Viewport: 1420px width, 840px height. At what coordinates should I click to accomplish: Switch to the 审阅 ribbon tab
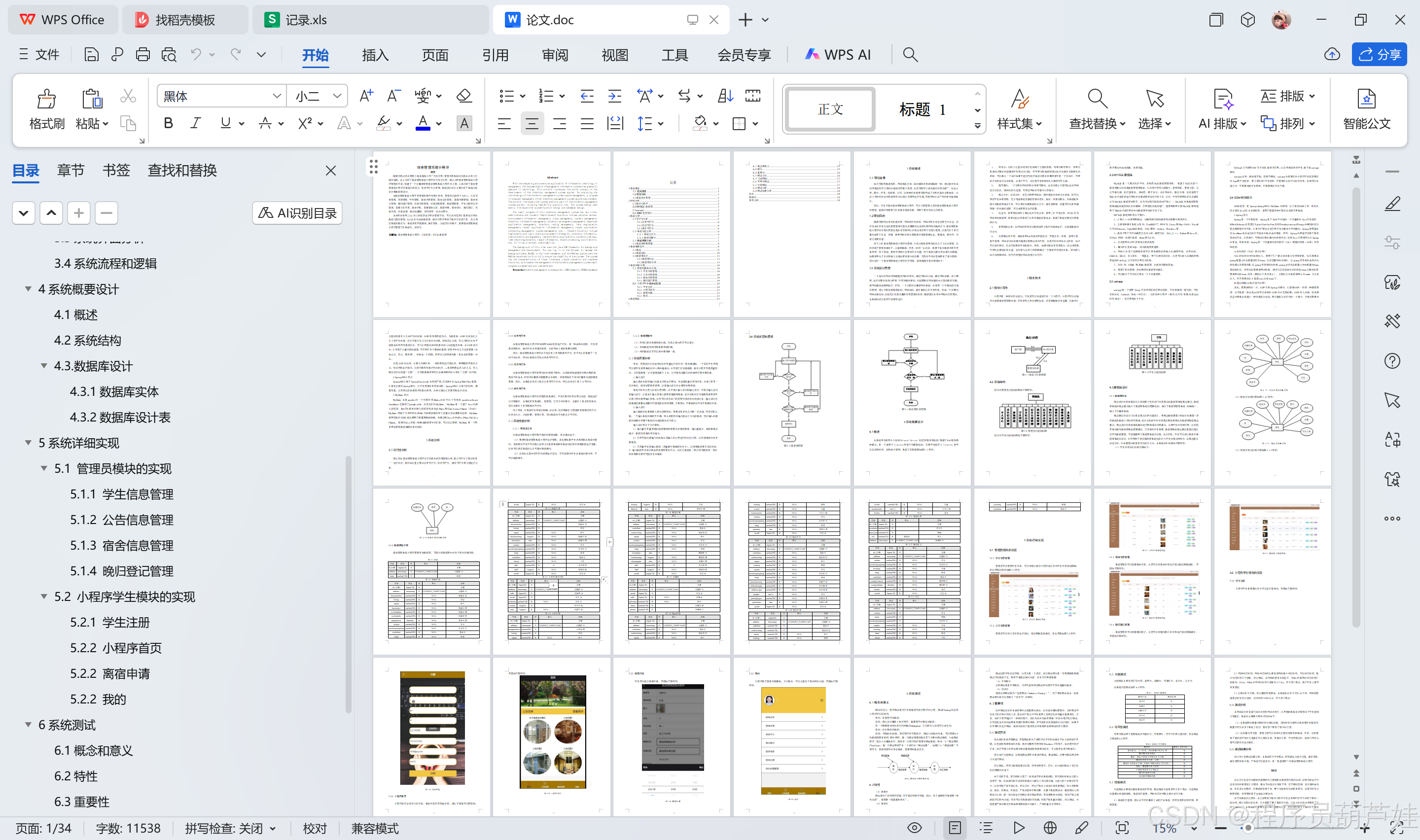coord(555,55)
